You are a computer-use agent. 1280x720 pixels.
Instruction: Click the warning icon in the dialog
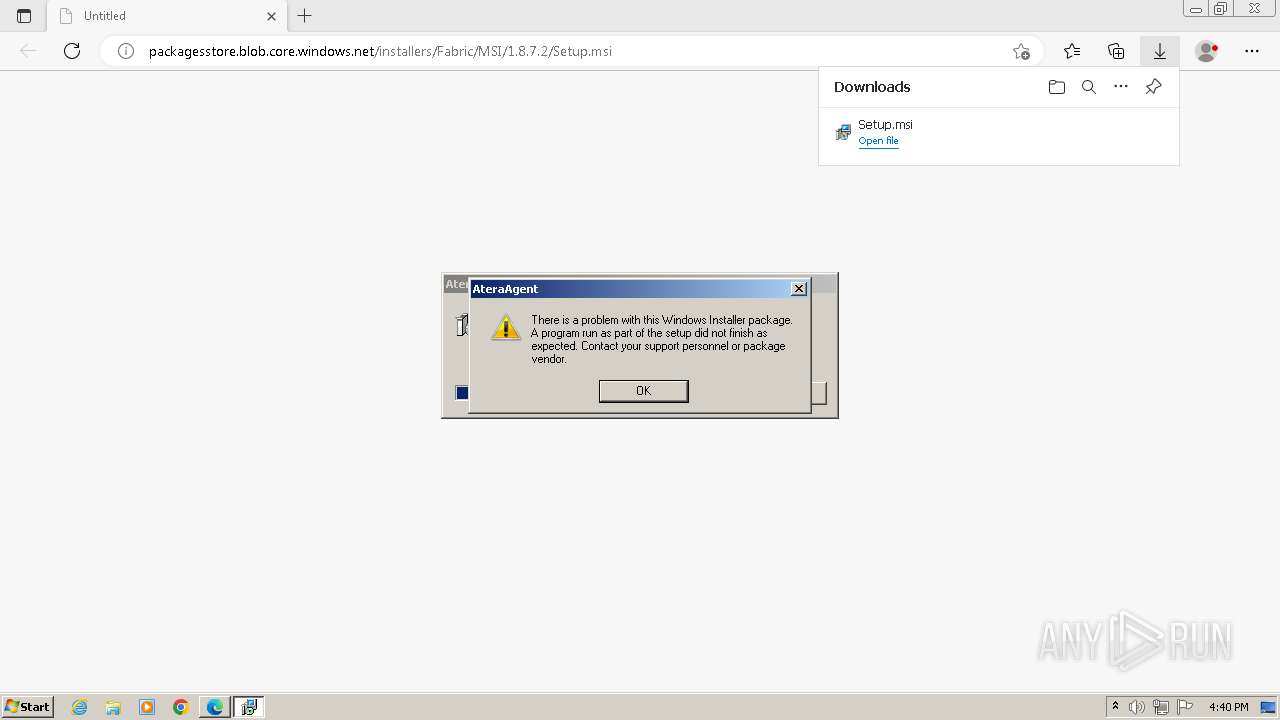click(x=506, y=327)
